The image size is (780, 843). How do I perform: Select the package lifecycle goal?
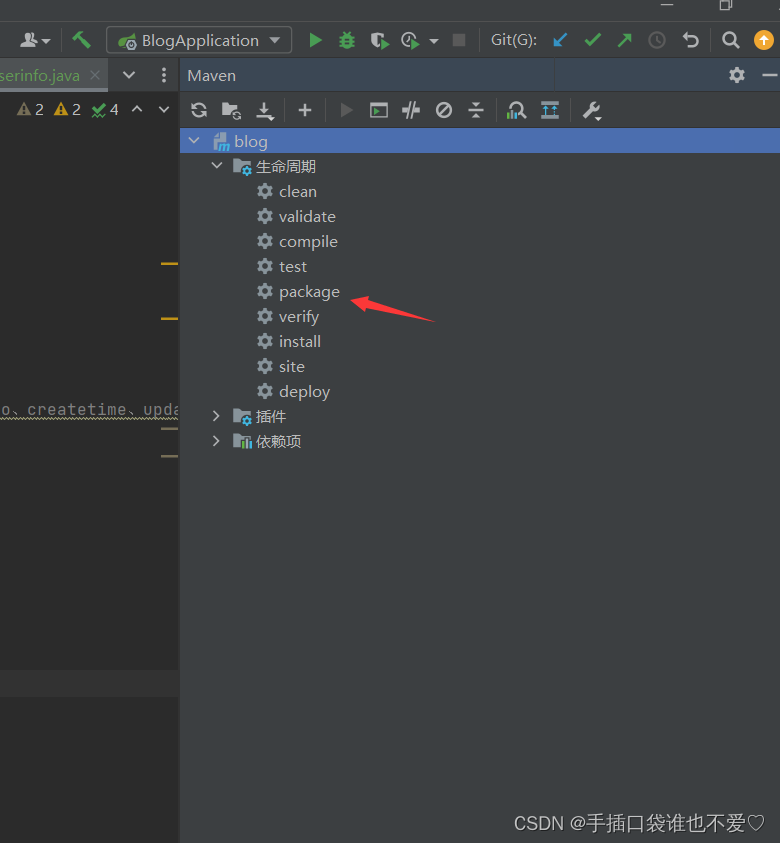tap(309, 292)
